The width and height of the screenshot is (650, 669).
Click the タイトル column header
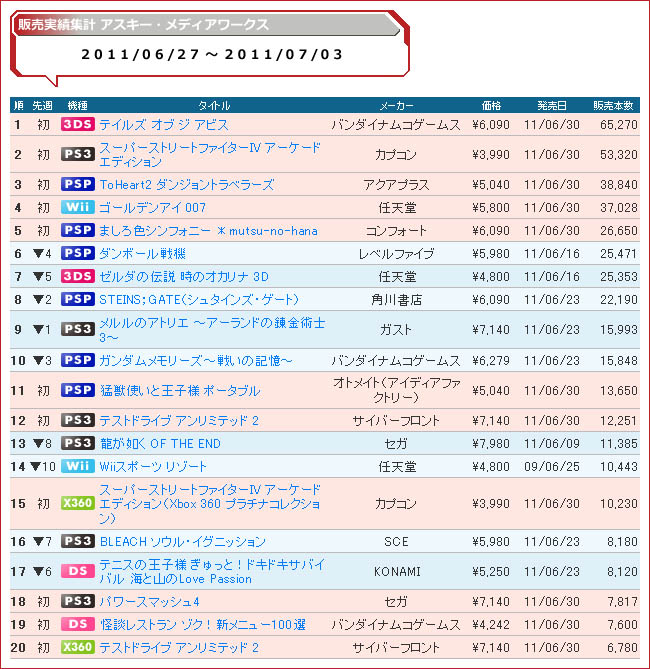[x=214, y=105]
